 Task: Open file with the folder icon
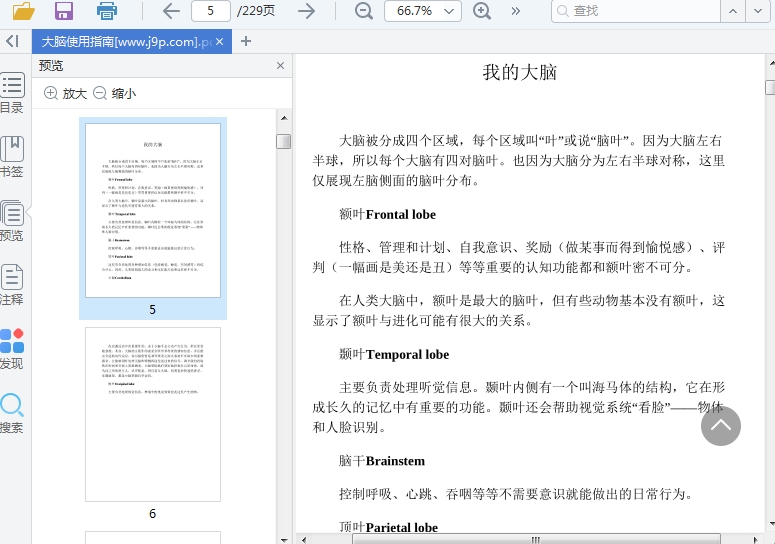pos(23,10)
